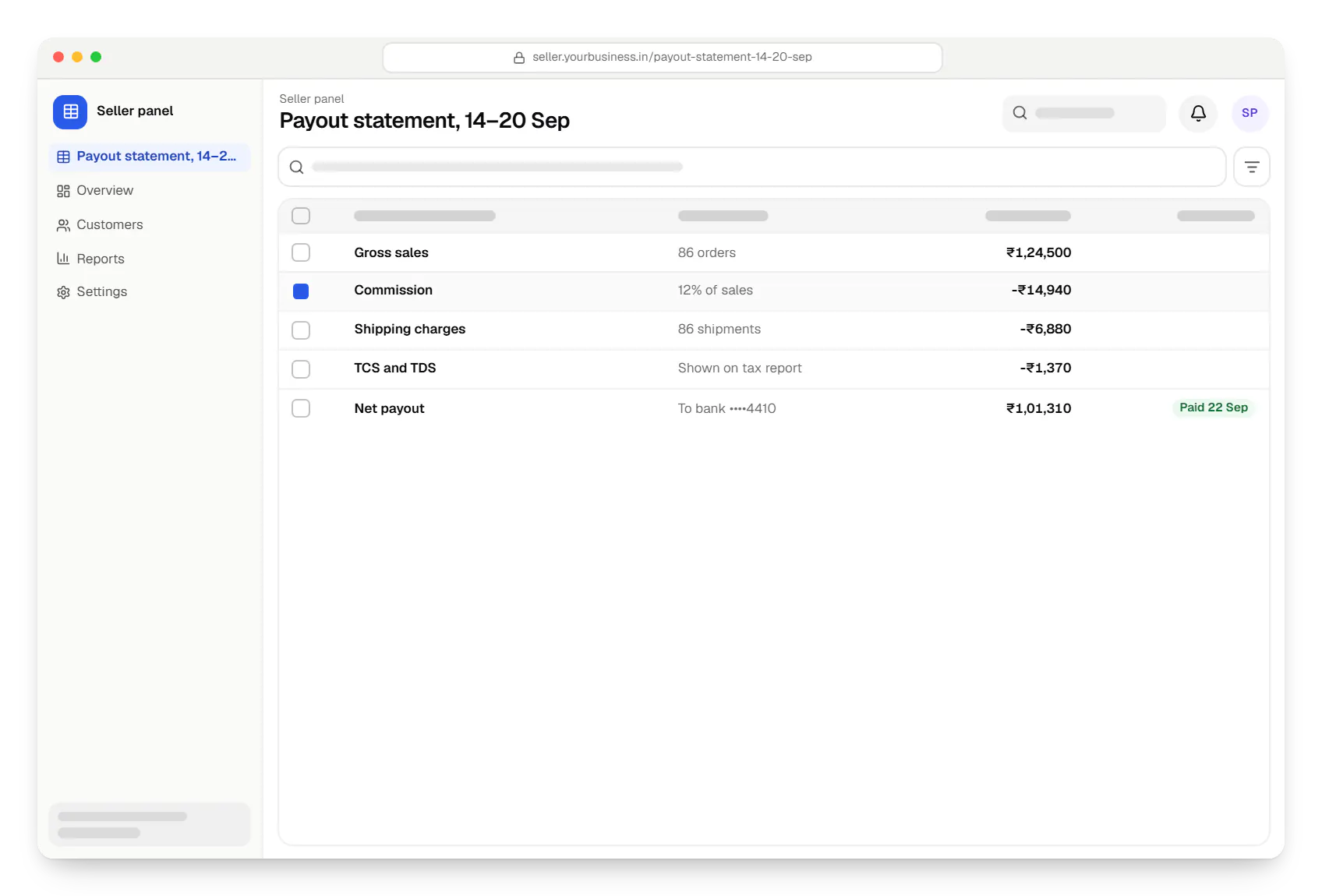This screenshot has height=896, width=1322.
Task: Click the lock icon in the address bar
Action: tap(519, 58)
